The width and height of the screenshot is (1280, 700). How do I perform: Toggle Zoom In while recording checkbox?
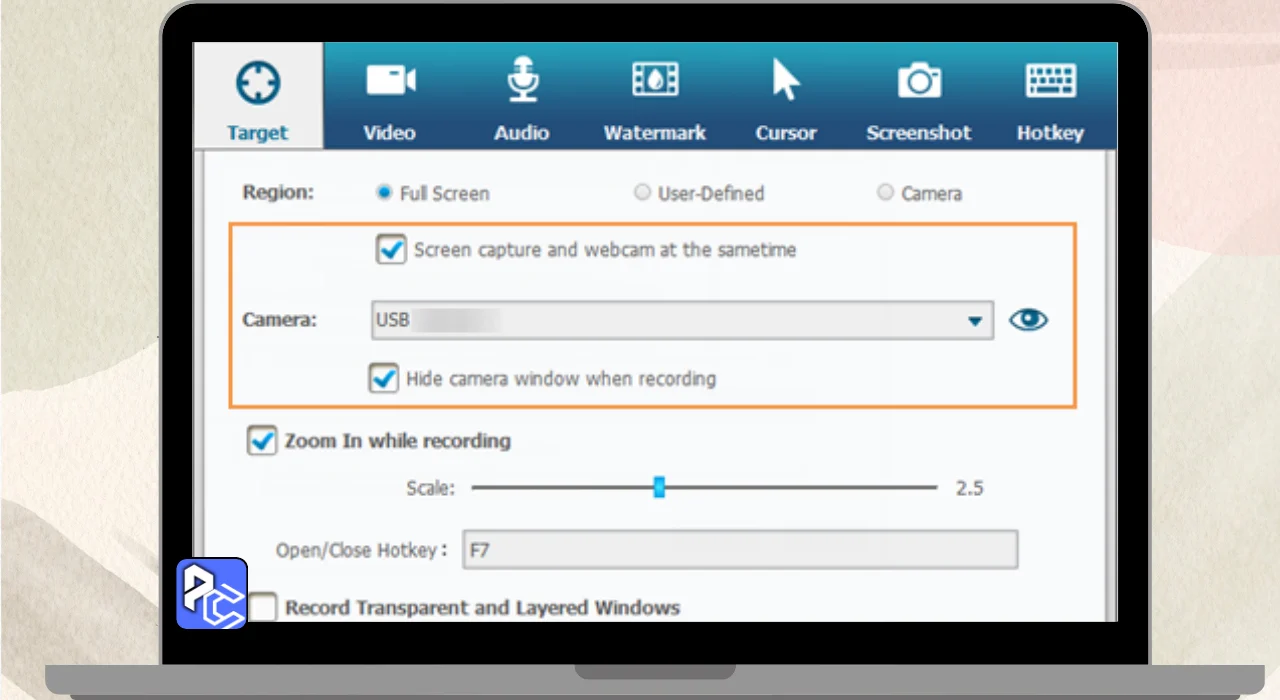[262, 441]
